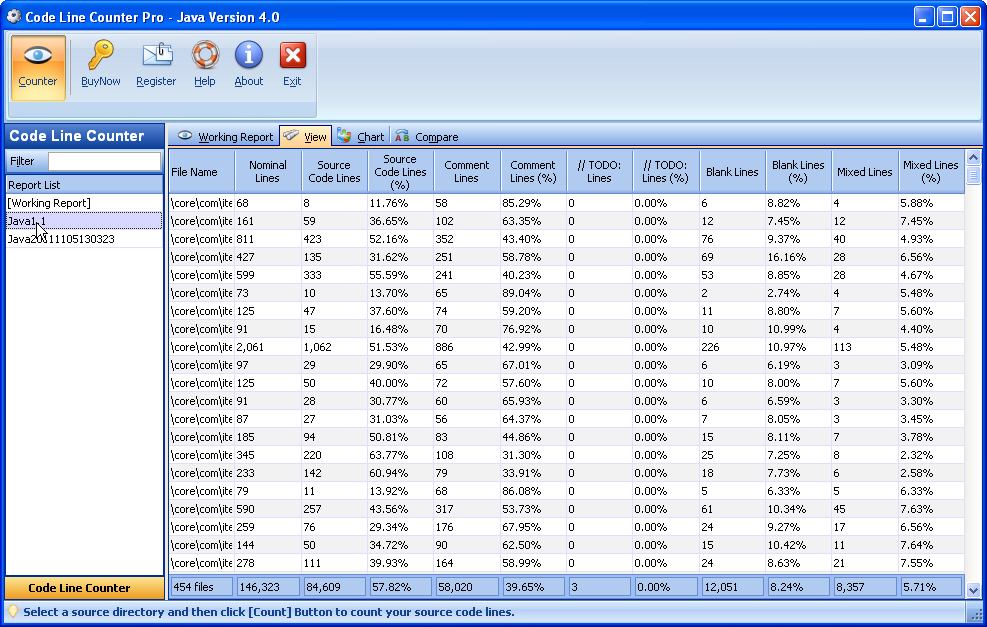This screenshot has width=987, height=627.
Task: Open the Counter tool with the eye icon
Action: point(38,67)
